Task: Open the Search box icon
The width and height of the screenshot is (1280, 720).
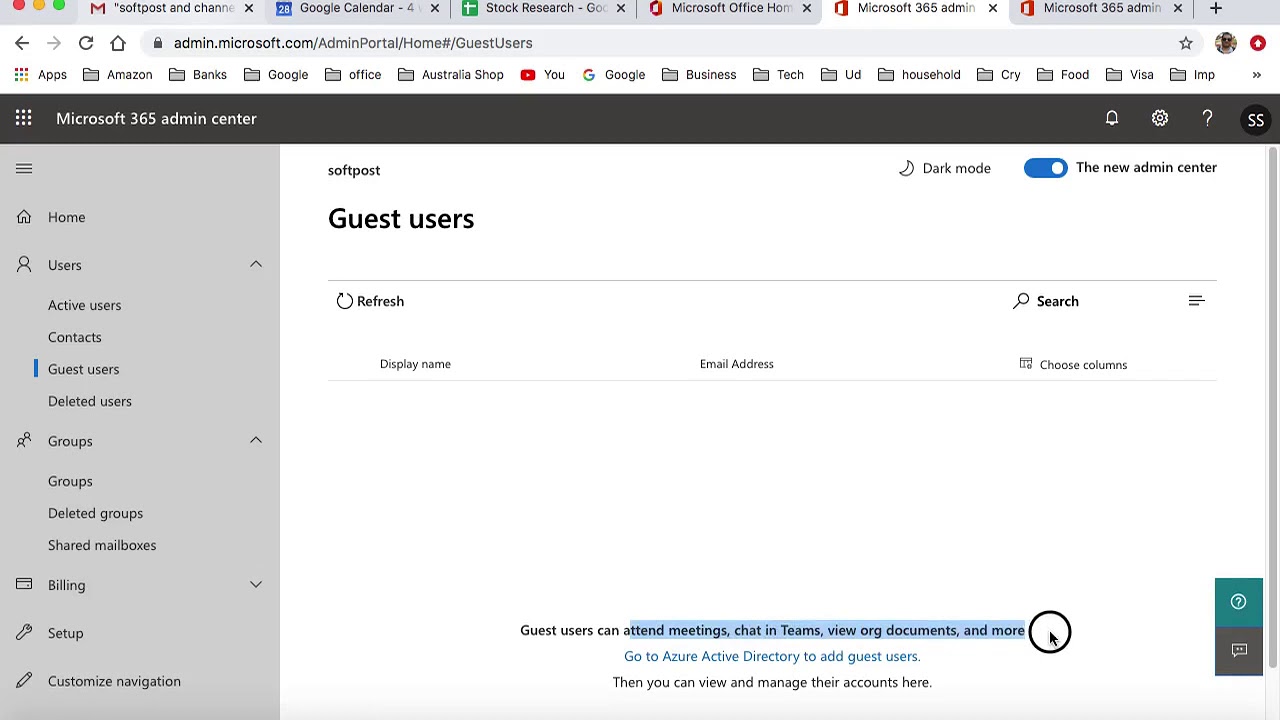Action: [1021, 301]
